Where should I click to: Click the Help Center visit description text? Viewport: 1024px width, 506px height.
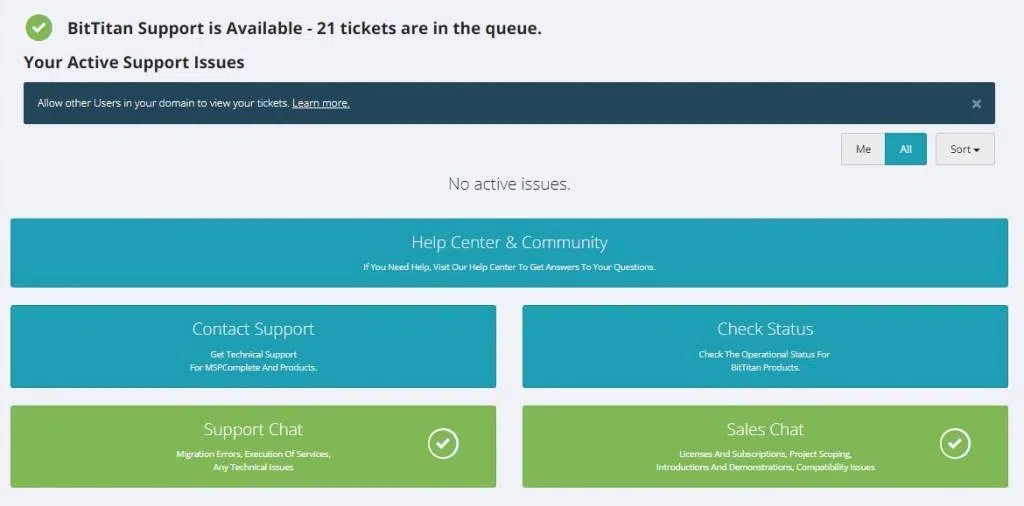[x=509, y=267]
